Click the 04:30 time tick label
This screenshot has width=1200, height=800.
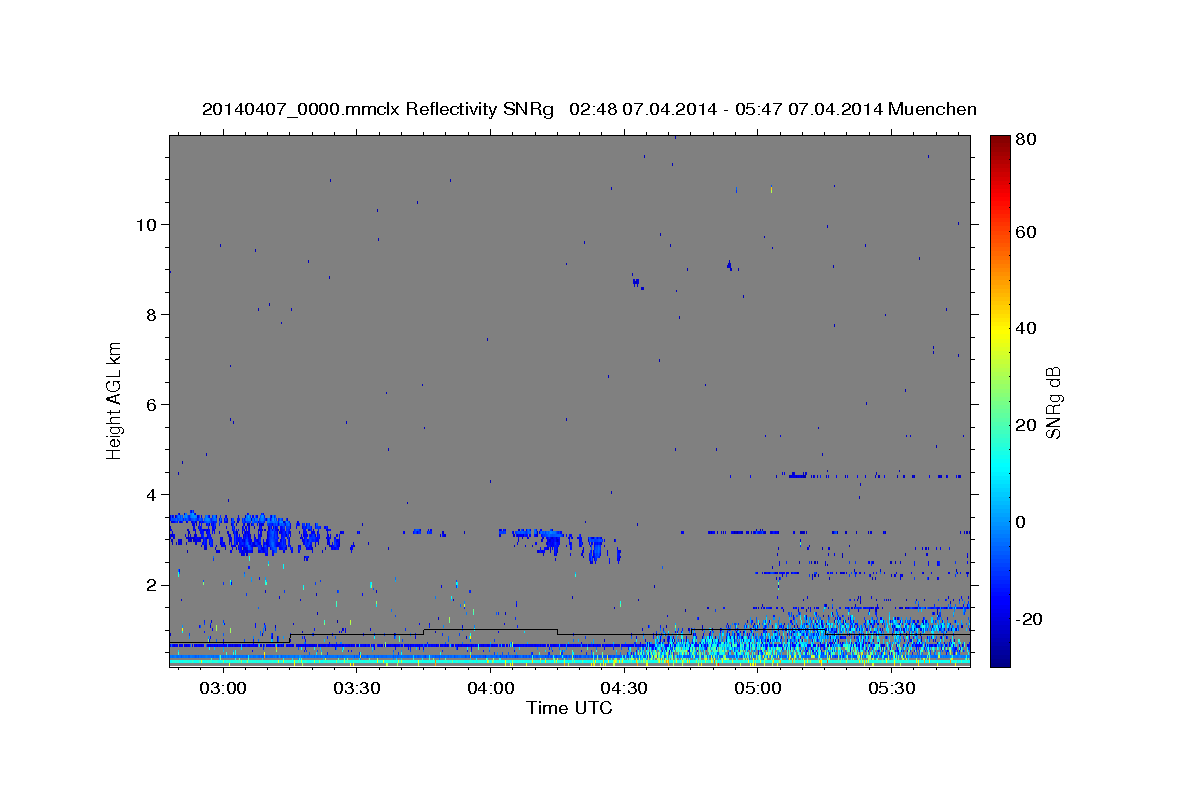pyautogui.click(x=625, y=689)
